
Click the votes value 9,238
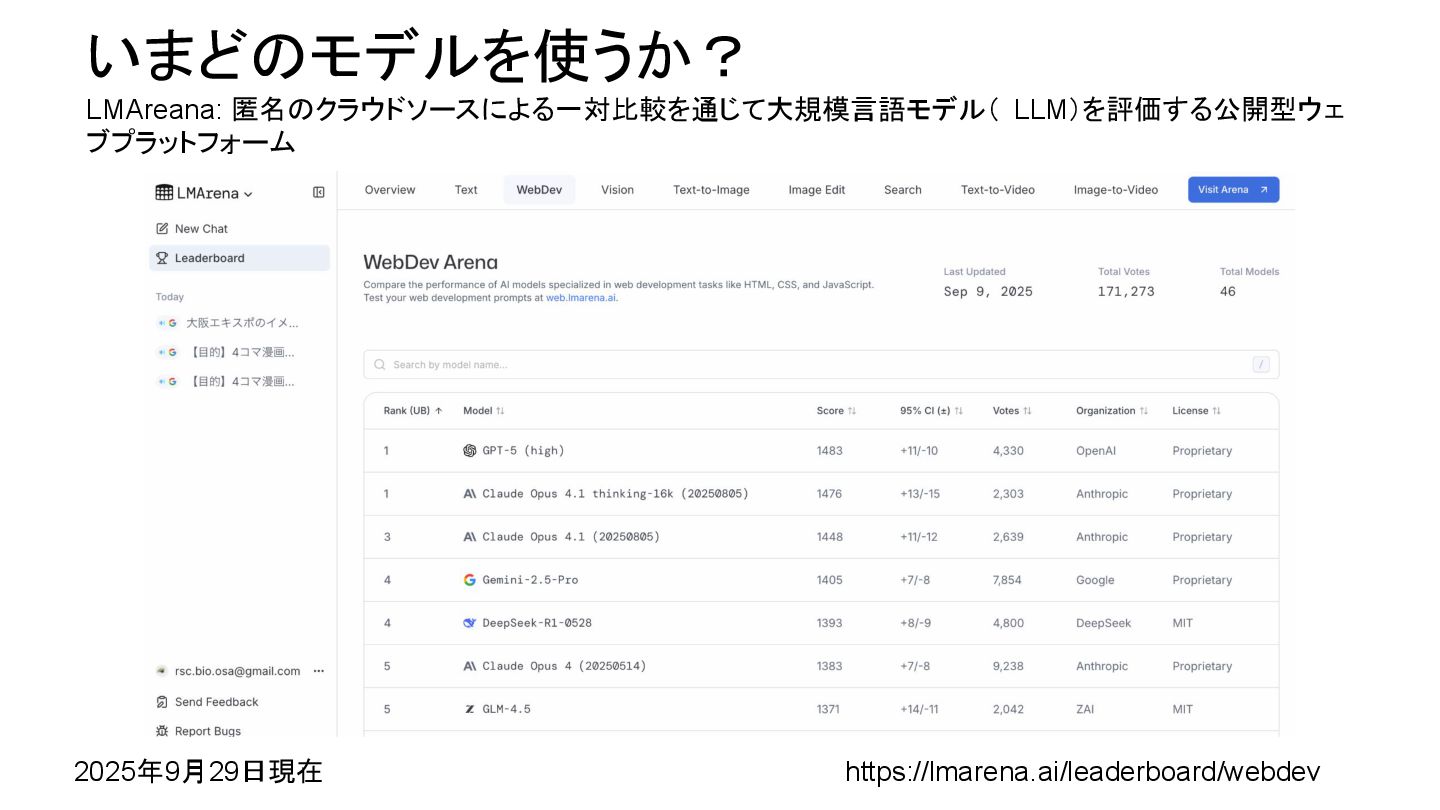[x=1008, y=666]
